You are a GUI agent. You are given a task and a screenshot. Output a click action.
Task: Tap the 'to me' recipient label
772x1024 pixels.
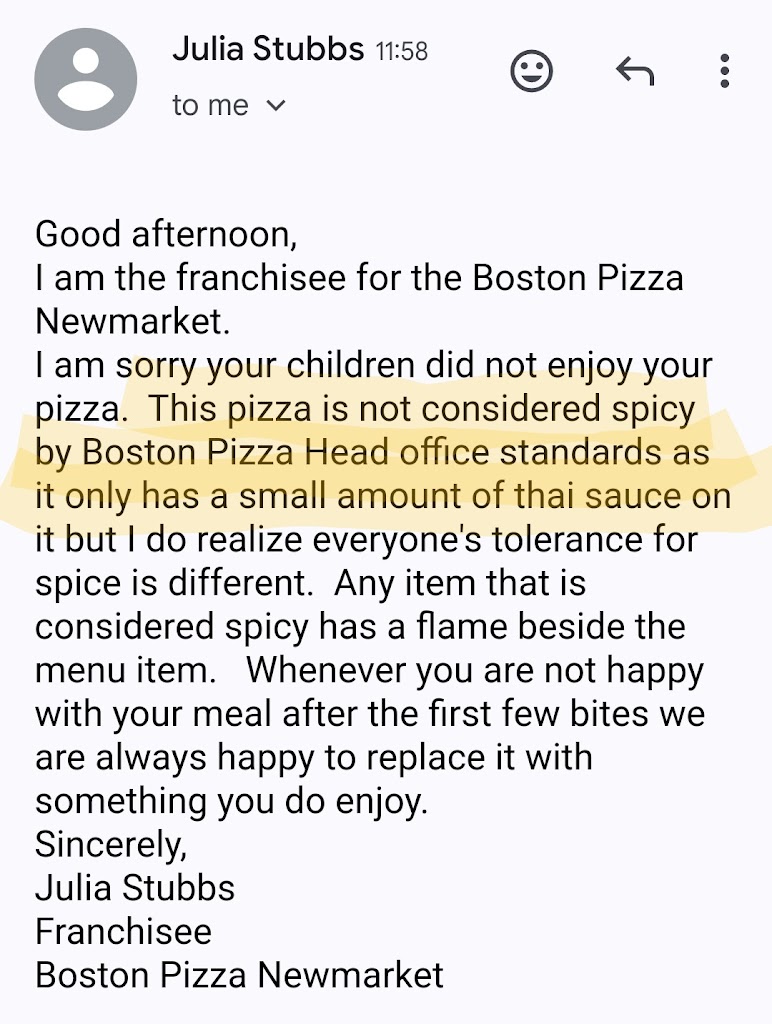click(210, 105)
